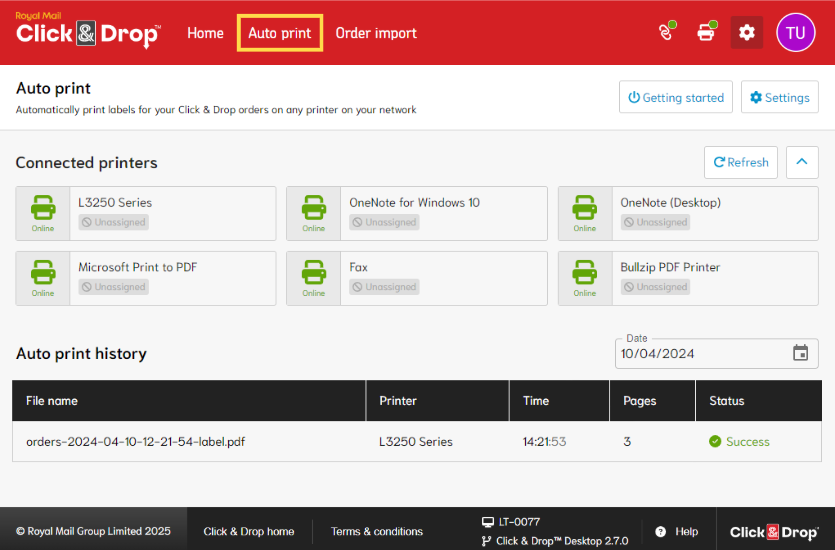Open the Help link in footer

(x=677, y=531)
